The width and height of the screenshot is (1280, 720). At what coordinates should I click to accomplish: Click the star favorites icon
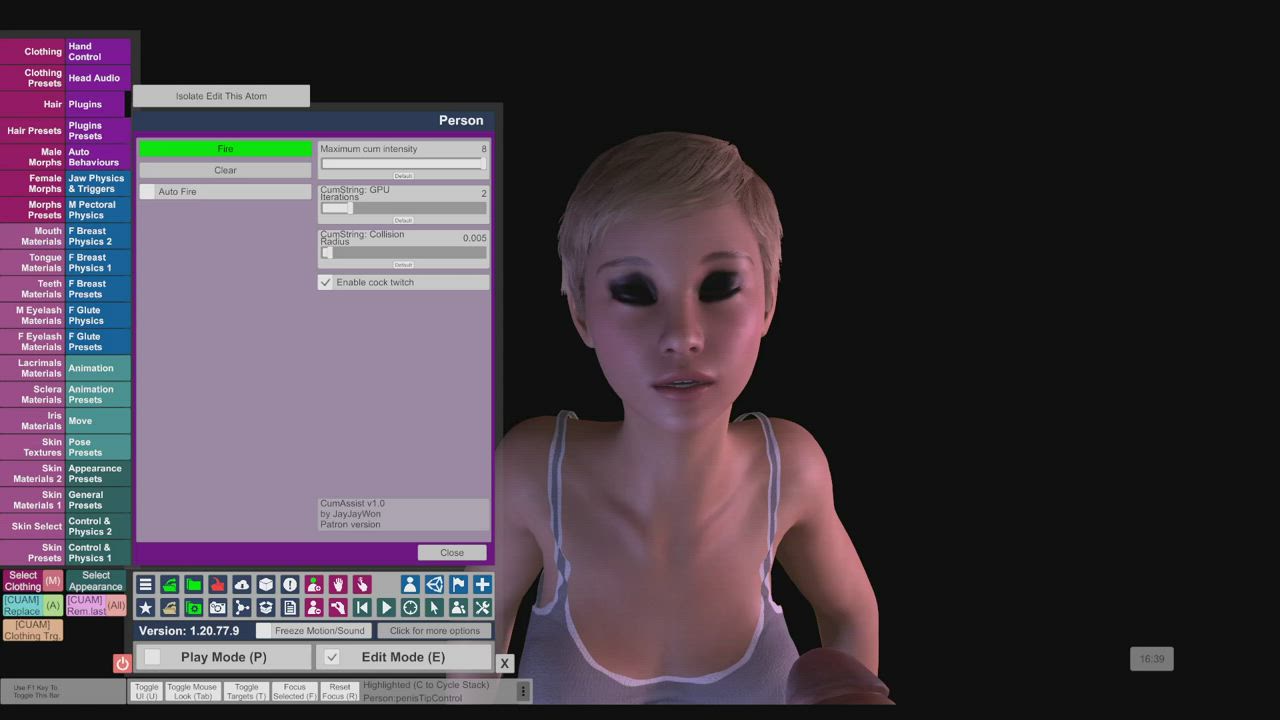point(146,608)
